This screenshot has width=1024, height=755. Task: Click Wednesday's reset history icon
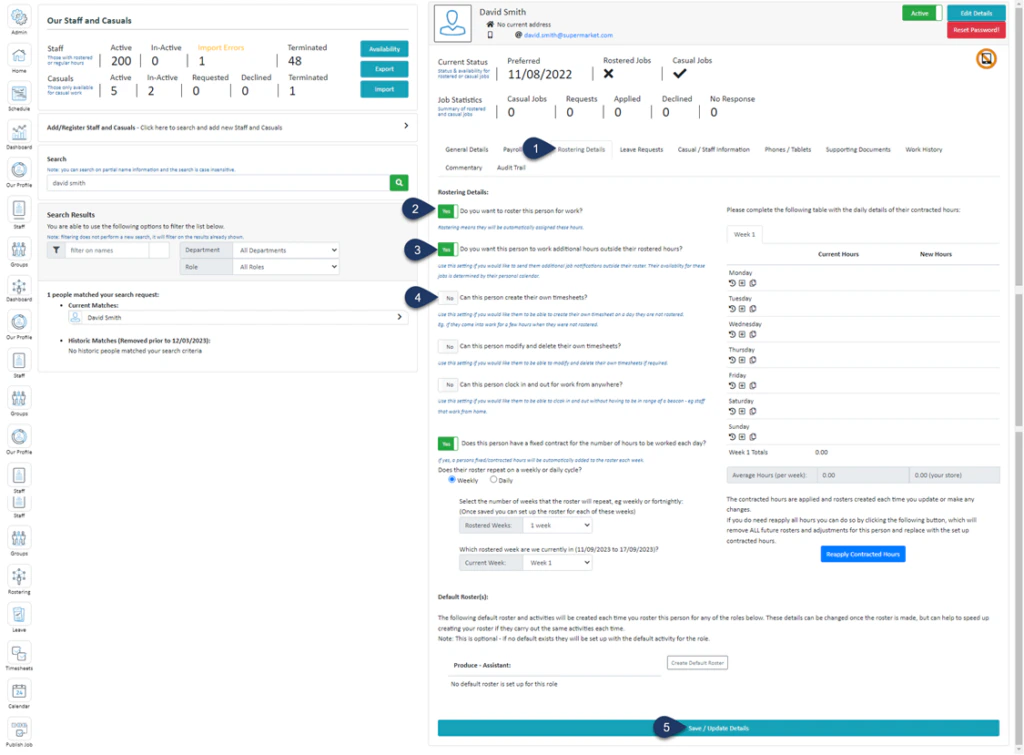click(732, 334)
